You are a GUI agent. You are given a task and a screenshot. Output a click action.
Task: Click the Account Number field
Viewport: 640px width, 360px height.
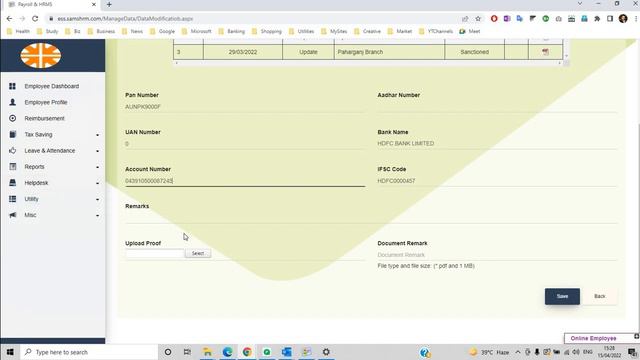pyautogui.click(x=245, y=181)
